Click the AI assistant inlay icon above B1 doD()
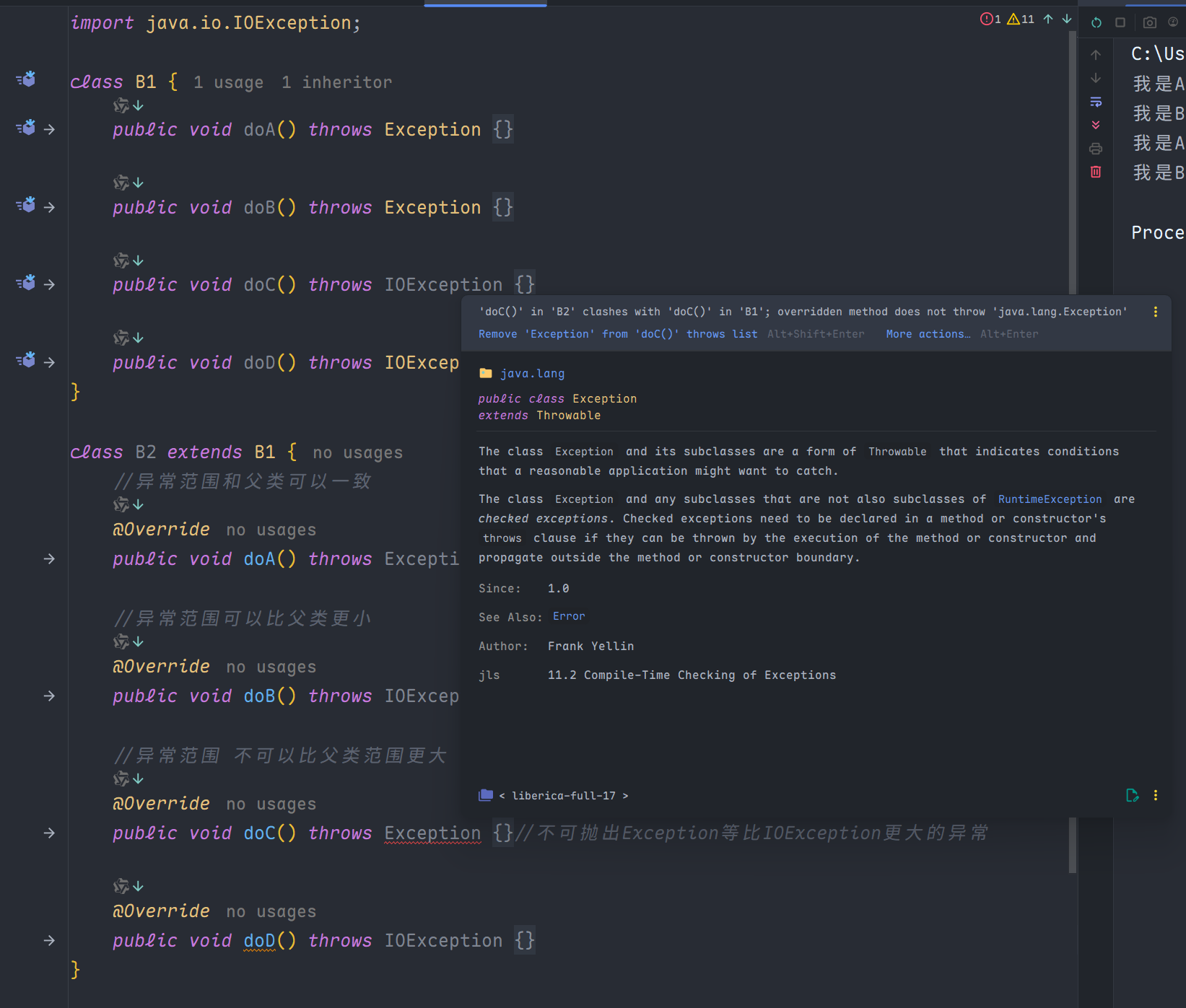 click(121, 338)
